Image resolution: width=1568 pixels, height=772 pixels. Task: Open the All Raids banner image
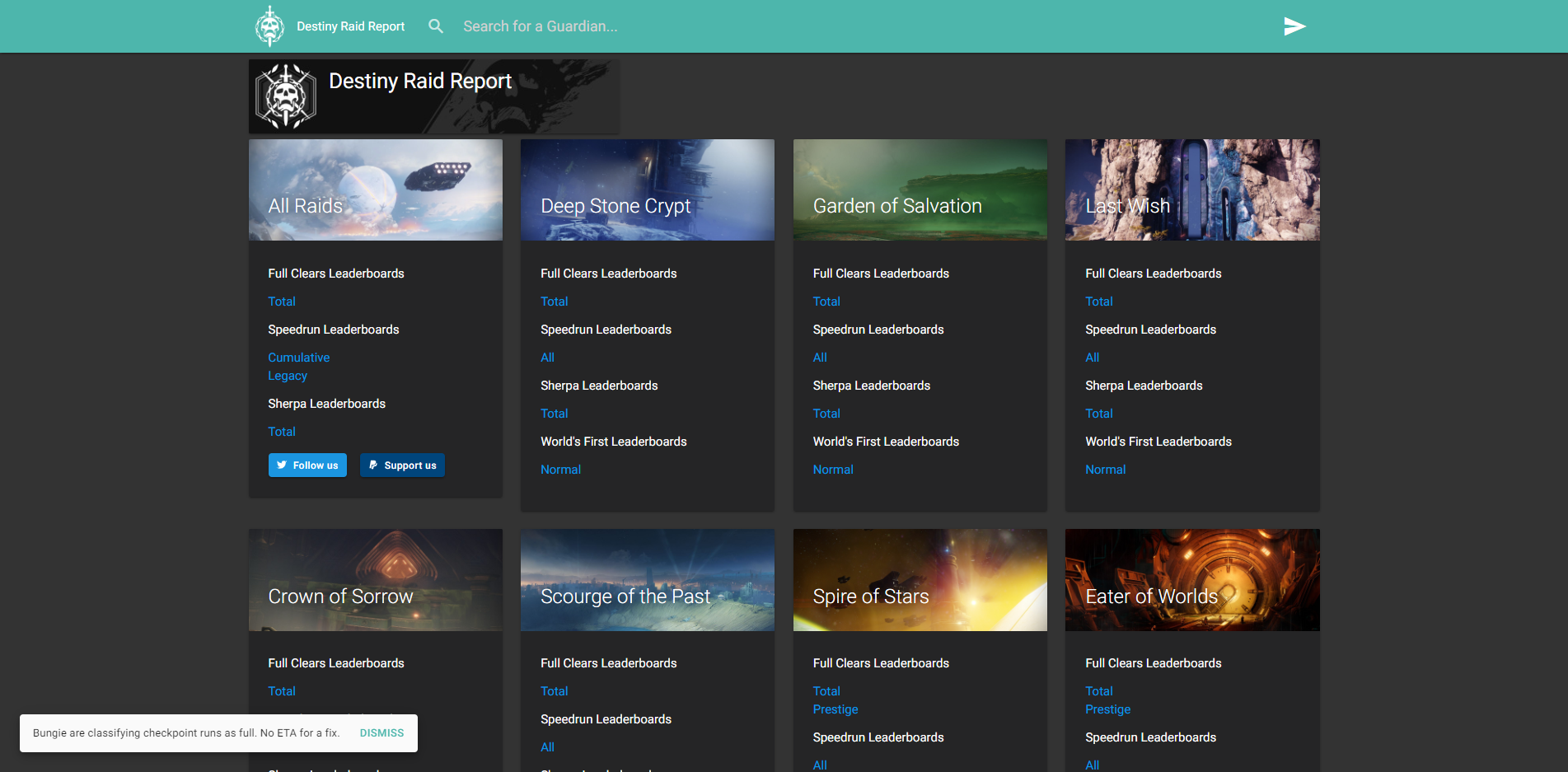click(x=376, y=189)
